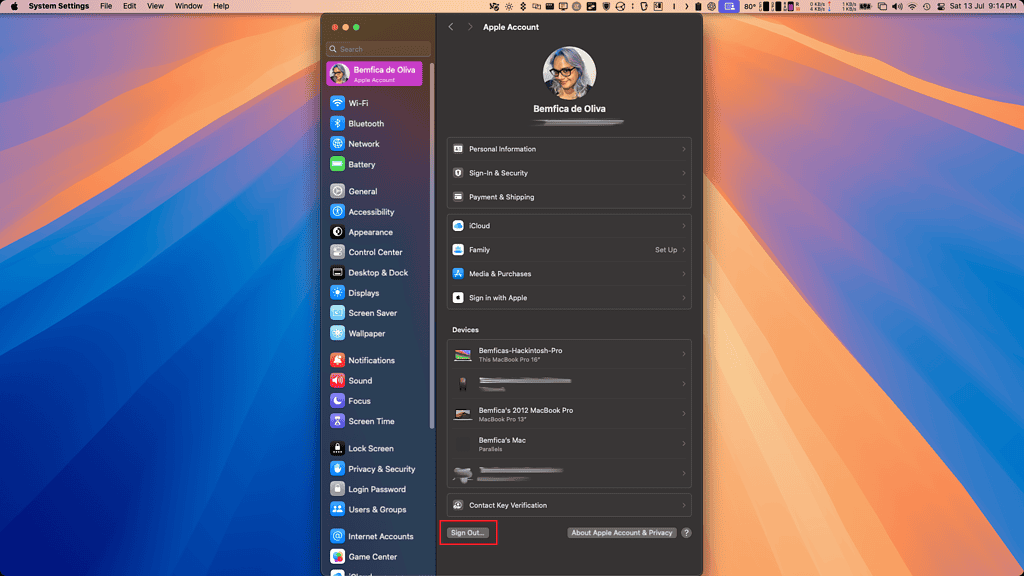The image size is (1024, 576).
Task: Open the Window menu
Action: click(188, 6)
